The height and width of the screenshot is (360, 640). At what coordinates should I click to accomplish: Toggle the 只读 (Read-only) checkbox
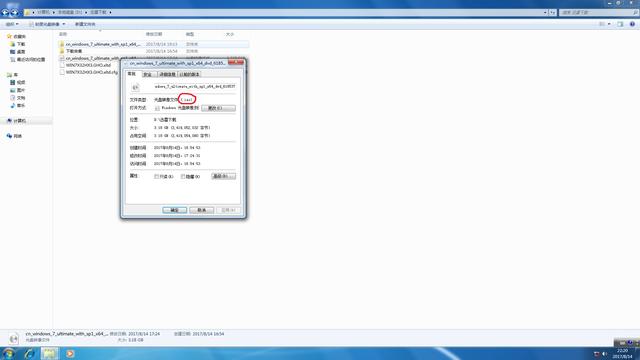(157, 176)
